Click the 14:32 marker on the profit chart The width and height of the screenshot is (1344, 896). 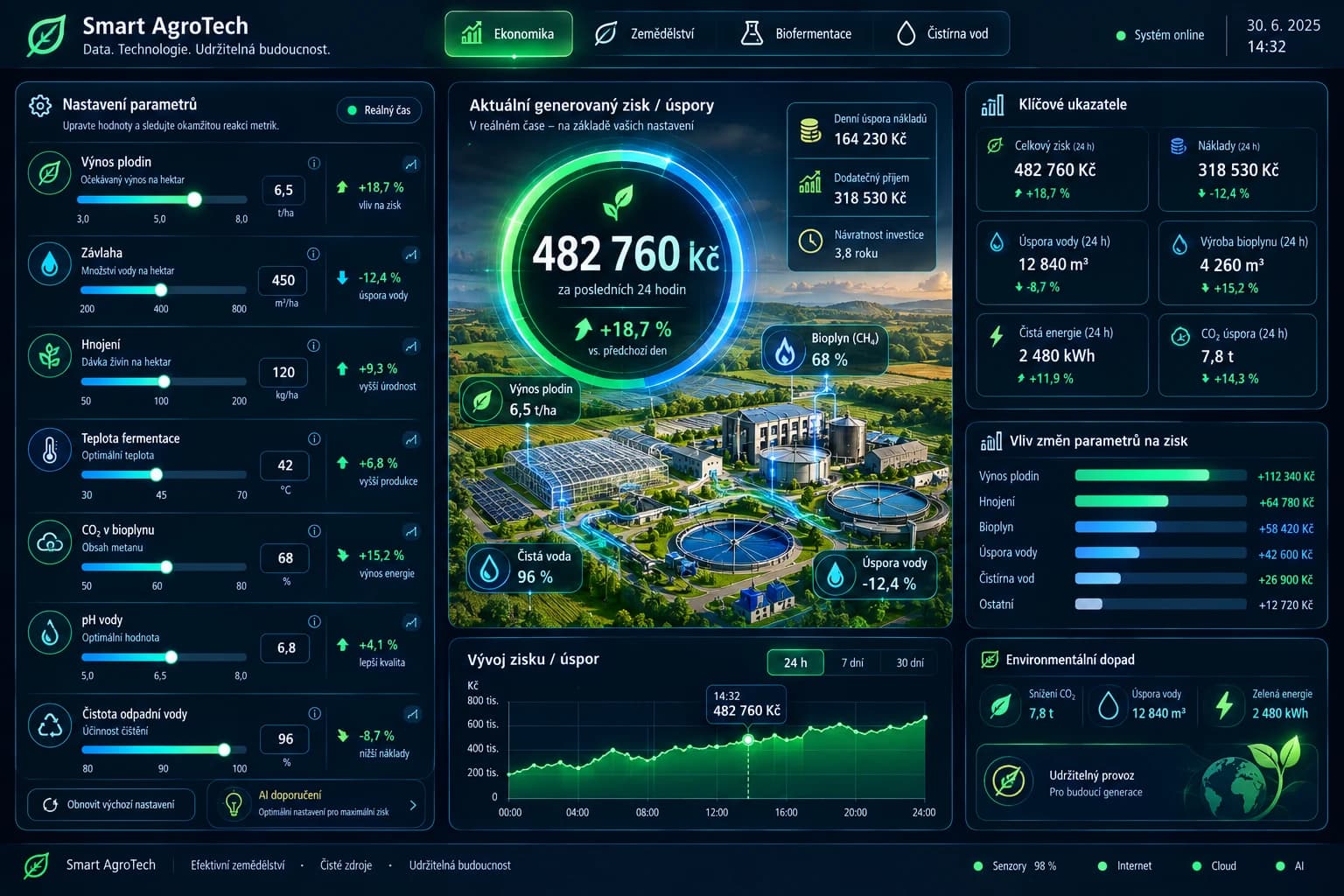tap(748, 740)
